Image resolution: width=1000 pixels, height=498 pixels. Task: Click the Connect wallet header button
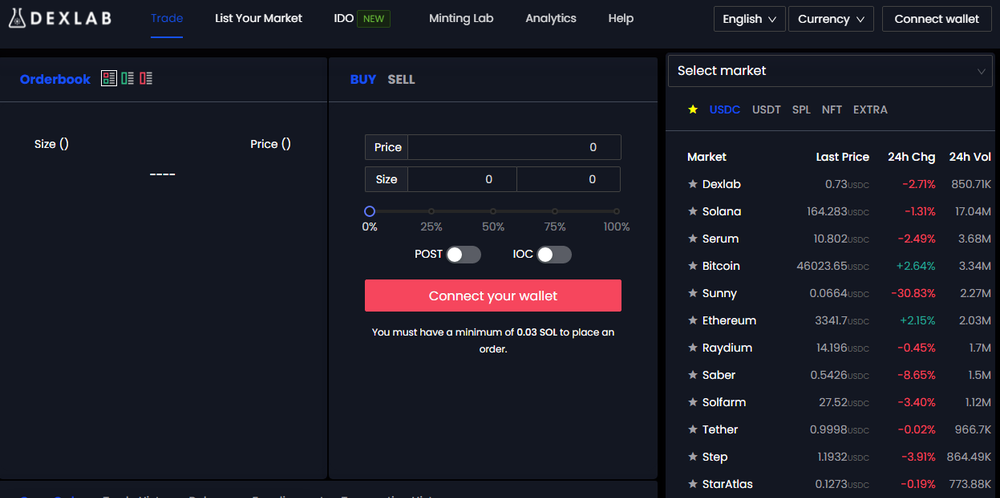[936, 19]
